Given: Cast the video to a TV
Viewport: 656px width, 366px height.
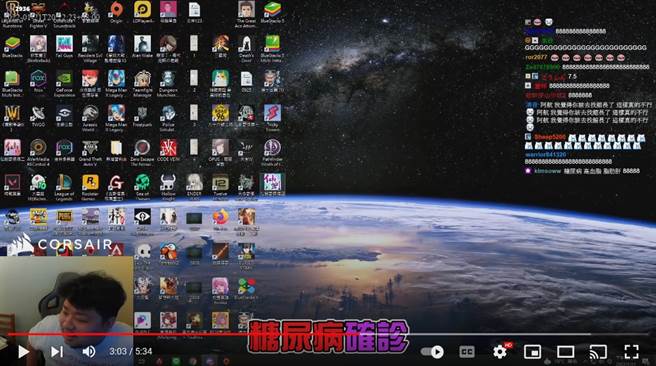Looking at the screenshot, I should (x=598, y=352).
